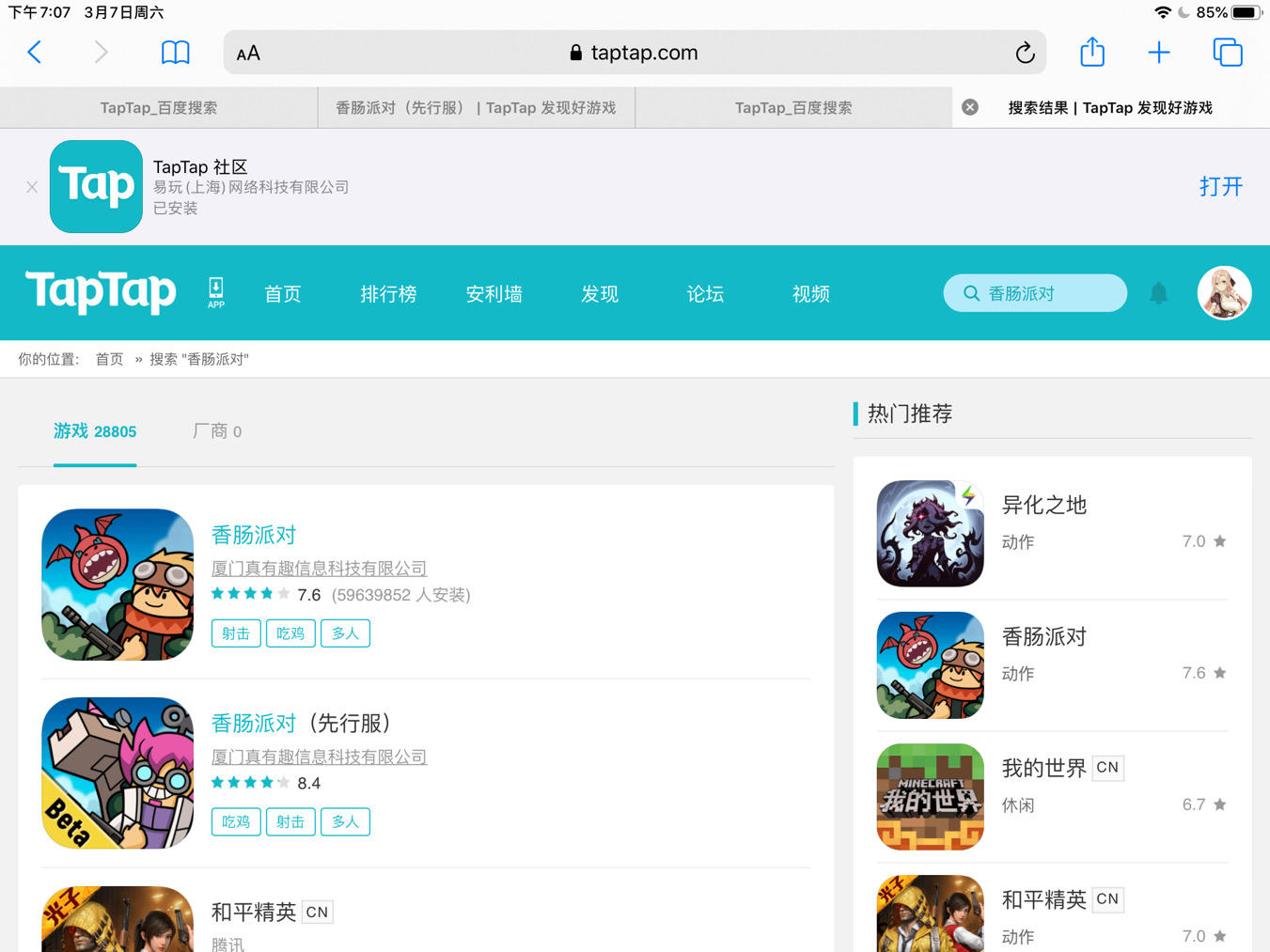This screenshot has height=952, width=1270.
Task: Select the 游戏 28805 results tab
Action: point(95,431)
